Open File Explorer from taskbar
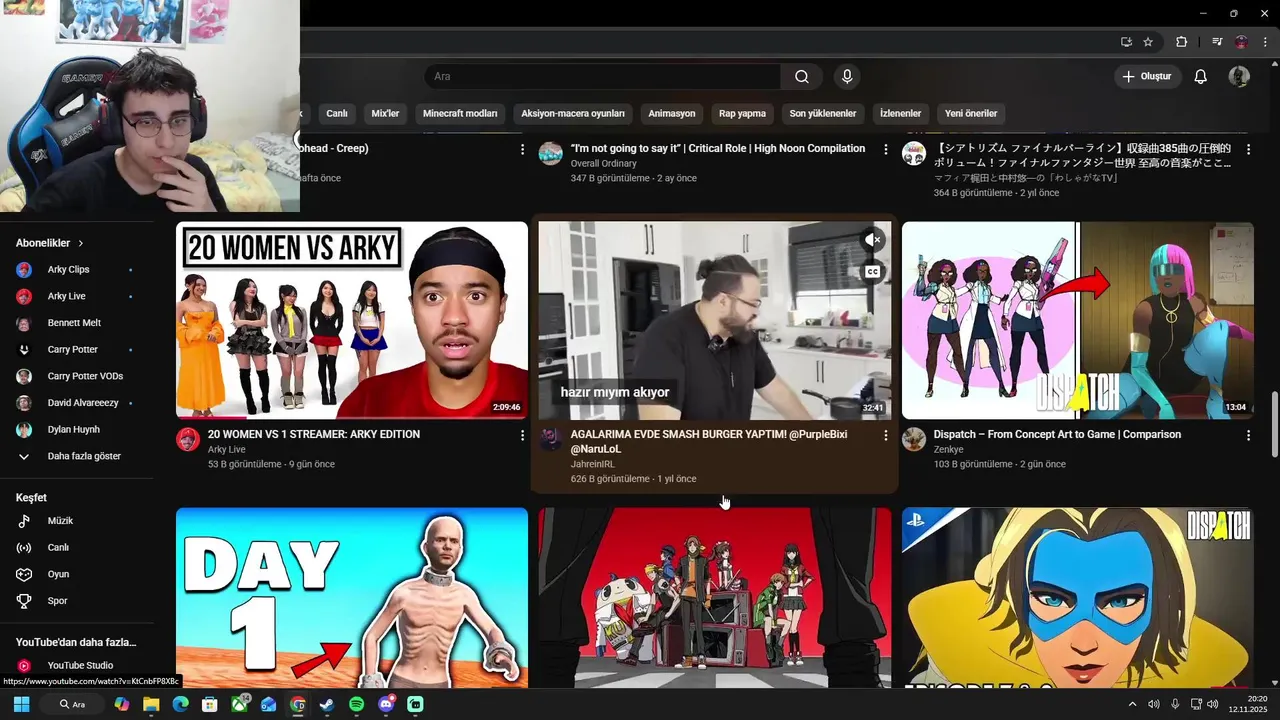The width and height of the screenshot is (1280, 720). (x=151, y=704)
